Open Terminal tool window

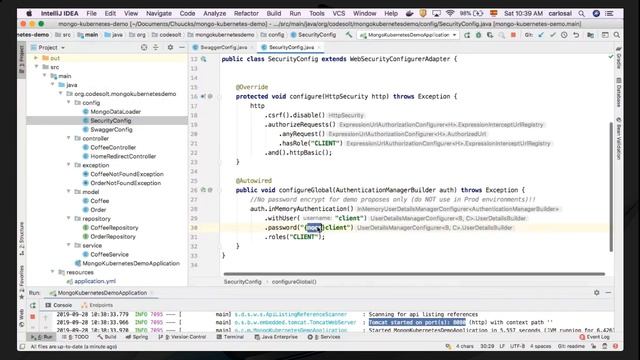pos(230,337)
